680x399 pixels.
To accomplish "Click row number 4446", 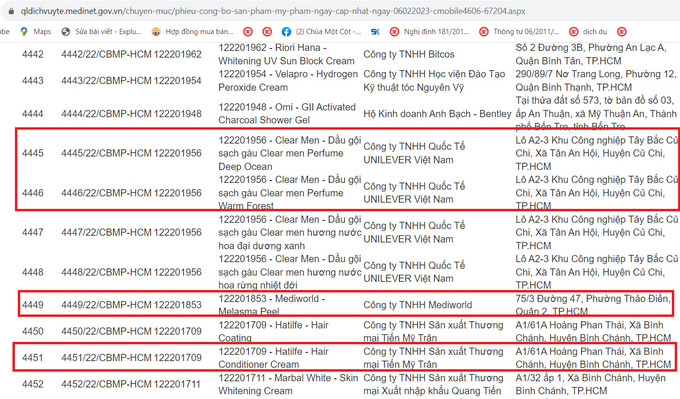I will [x=33, y=193].
